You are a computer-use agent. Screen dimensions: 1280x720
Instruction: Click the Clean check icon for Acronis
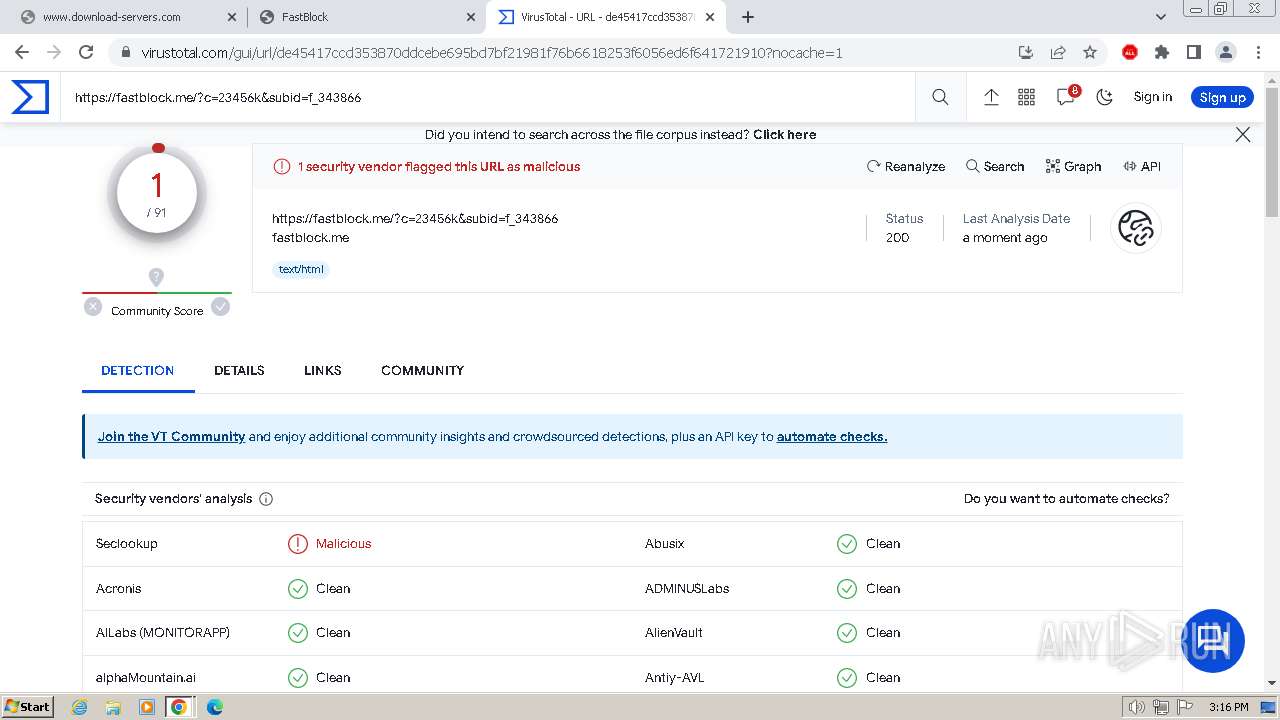click(x=298, y=589)
